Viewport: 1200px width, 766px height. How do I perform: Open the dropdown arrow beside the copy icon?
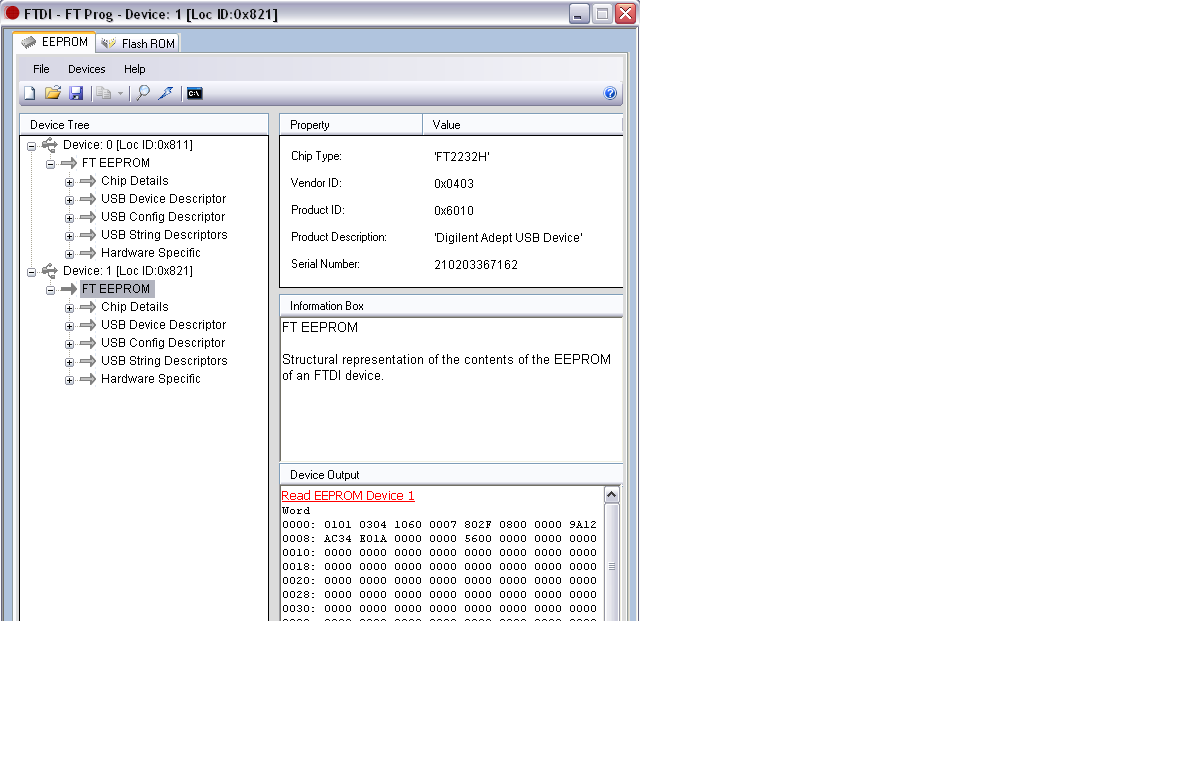click(x=120, y=94)
